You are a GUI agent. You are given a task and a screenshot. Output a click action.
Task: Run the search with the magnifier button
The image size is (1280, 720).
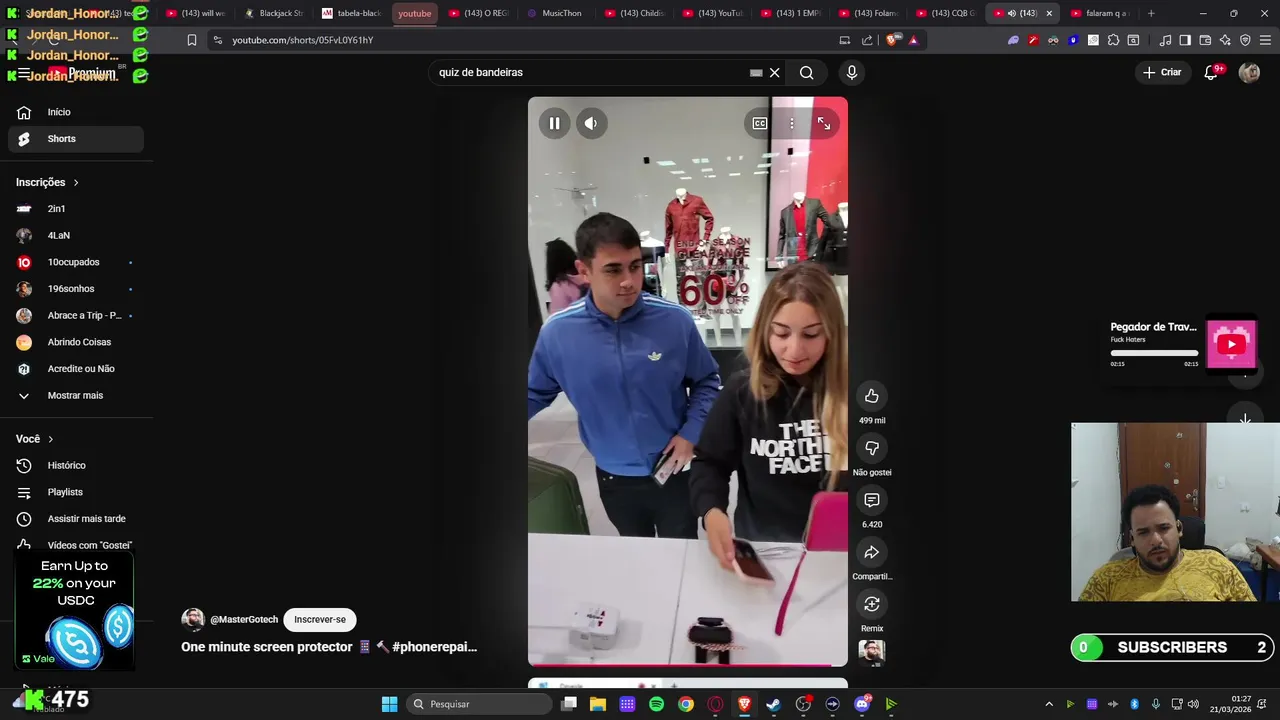pyautogui.click(x=807, y=72)
